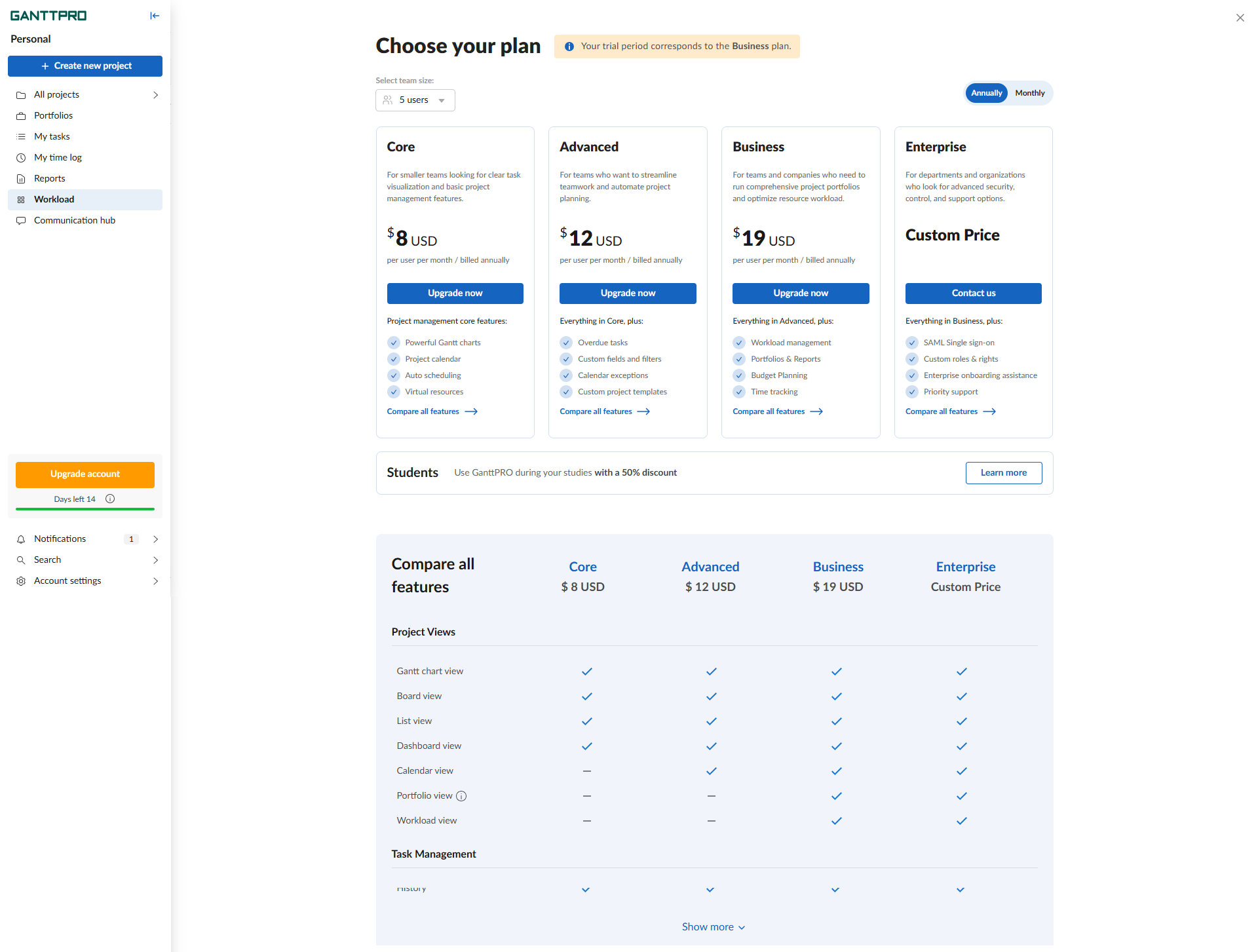Screen dimensions: 1258x952
Task: Select Annually billing option
Action: [x=986, y=93]
